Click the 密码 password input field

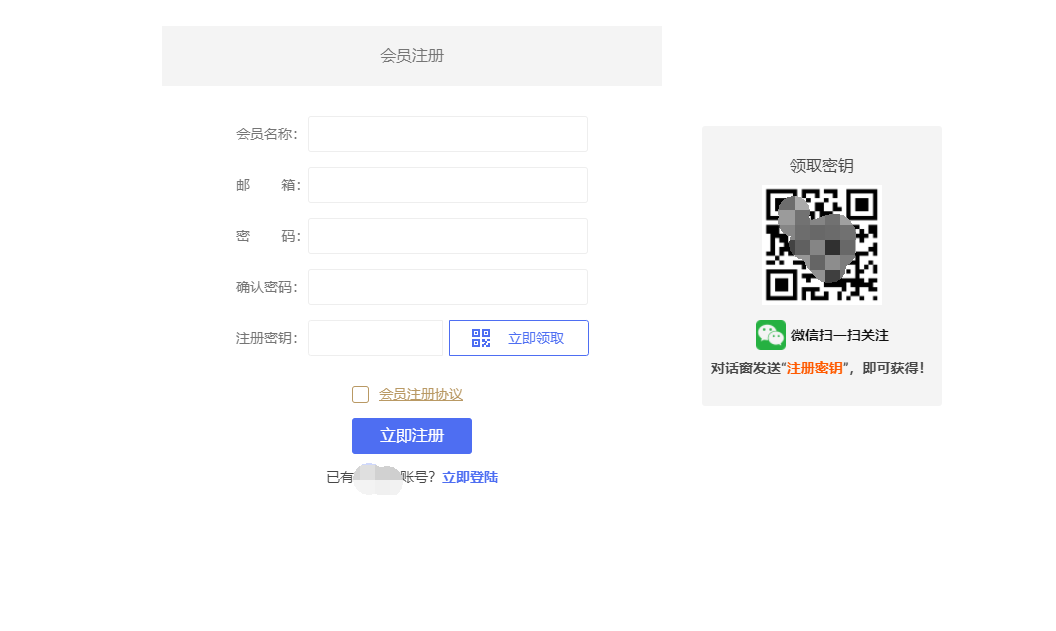[x=447, y=235]
